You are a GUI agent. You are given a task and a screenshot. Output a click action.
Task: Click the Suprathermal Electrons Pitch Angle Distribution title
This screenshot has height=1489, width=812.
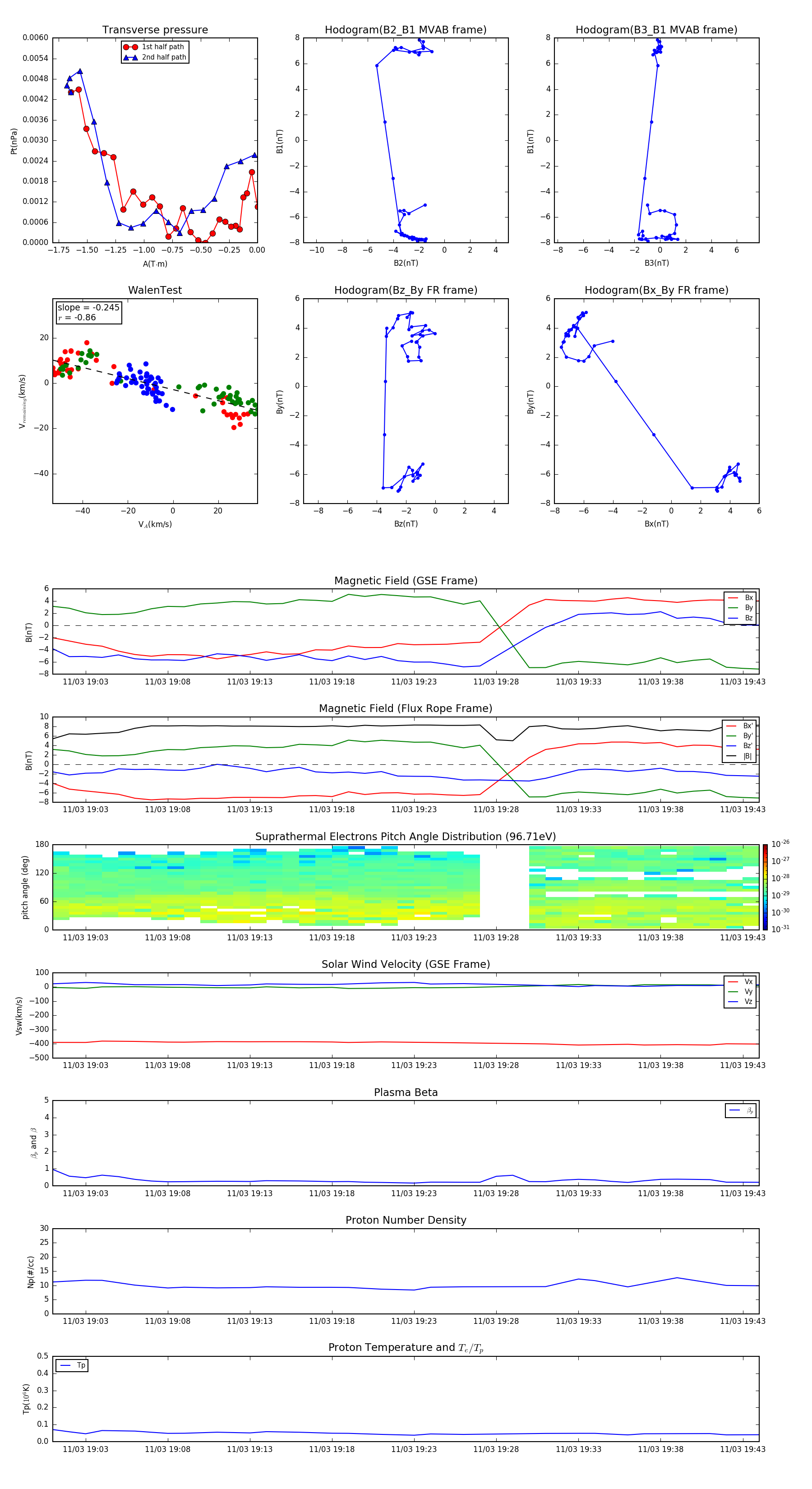click(x=406, y=837)
